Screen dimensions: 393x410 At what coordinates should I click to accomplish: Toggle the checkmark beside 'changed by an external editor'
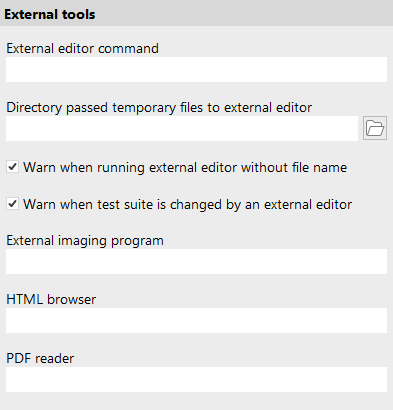point(12,204)
